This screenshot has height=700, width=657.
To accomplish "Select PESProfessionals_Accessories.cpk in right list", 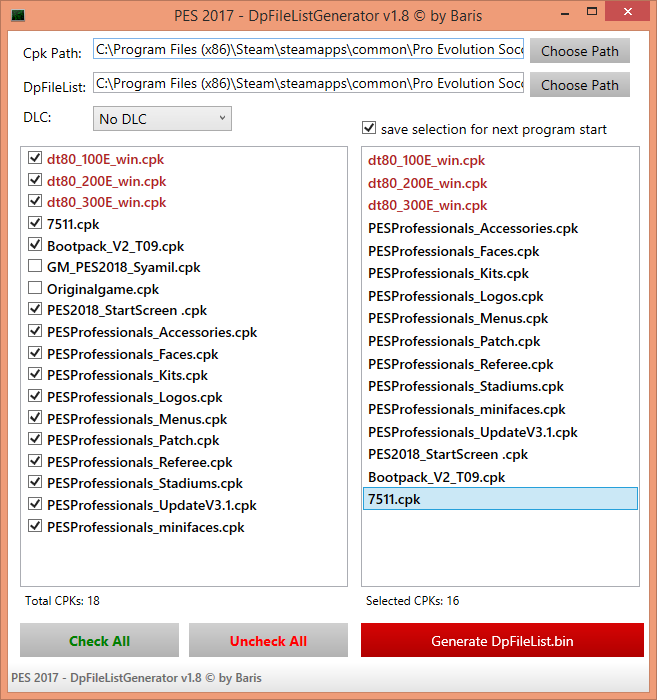I will pyautogui.click(x=500, y=228).
